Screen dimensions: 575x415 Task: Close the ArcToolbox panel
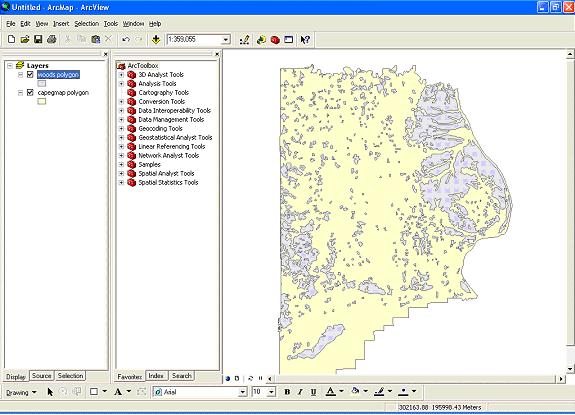(217, 54)
